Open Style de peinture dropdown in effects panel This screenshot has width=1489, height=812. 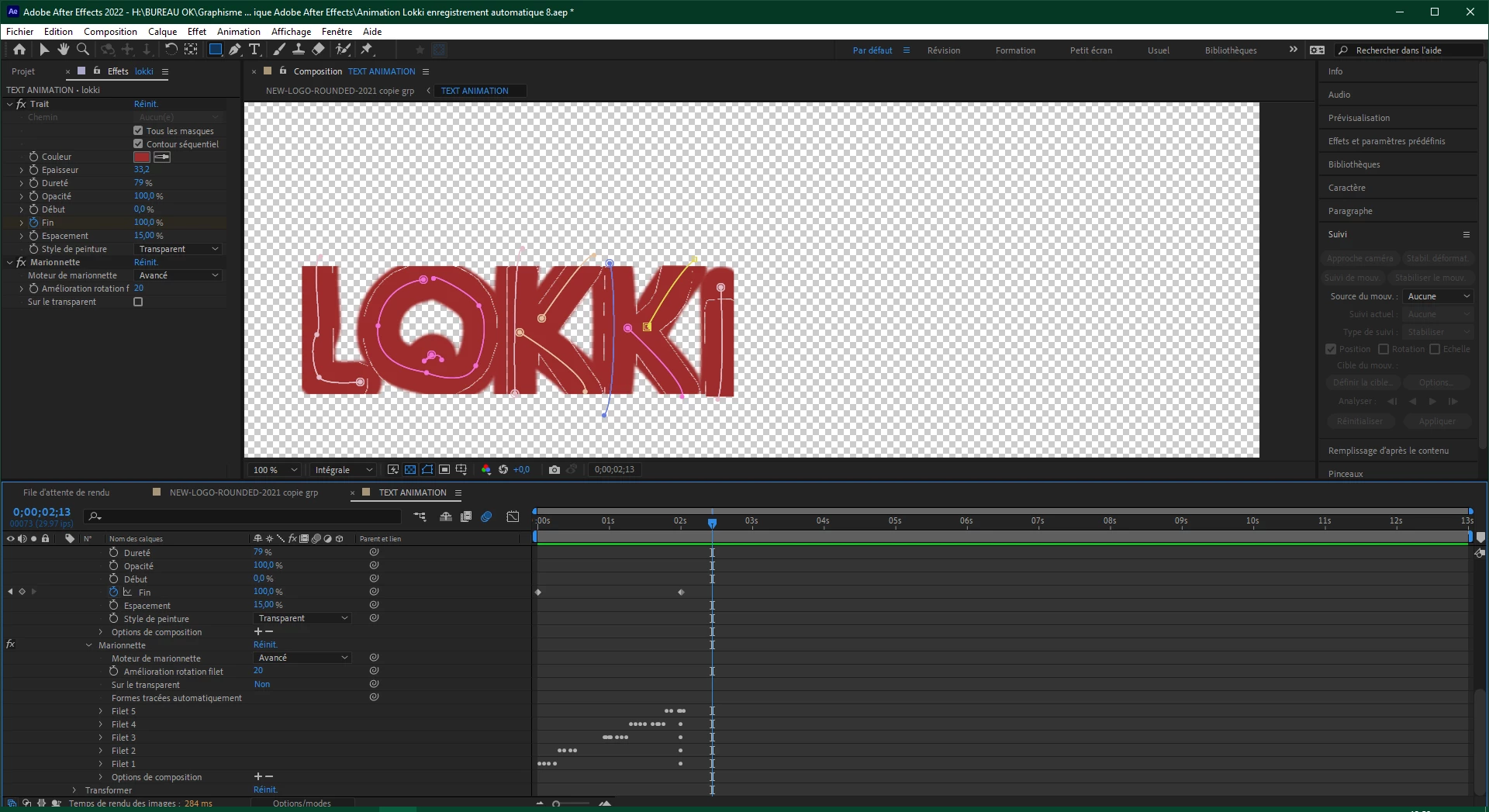pos(178,249)
